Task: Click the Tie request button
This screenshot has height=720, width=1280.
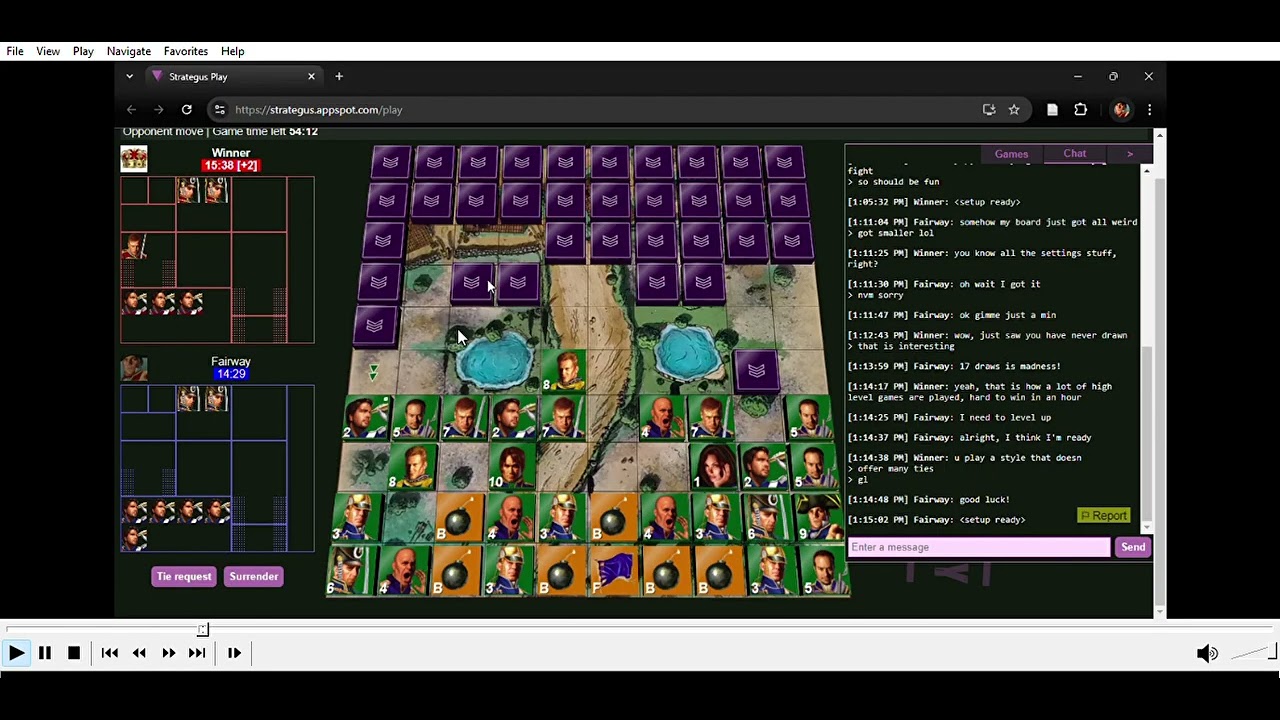Action: [x=184, y=576]
